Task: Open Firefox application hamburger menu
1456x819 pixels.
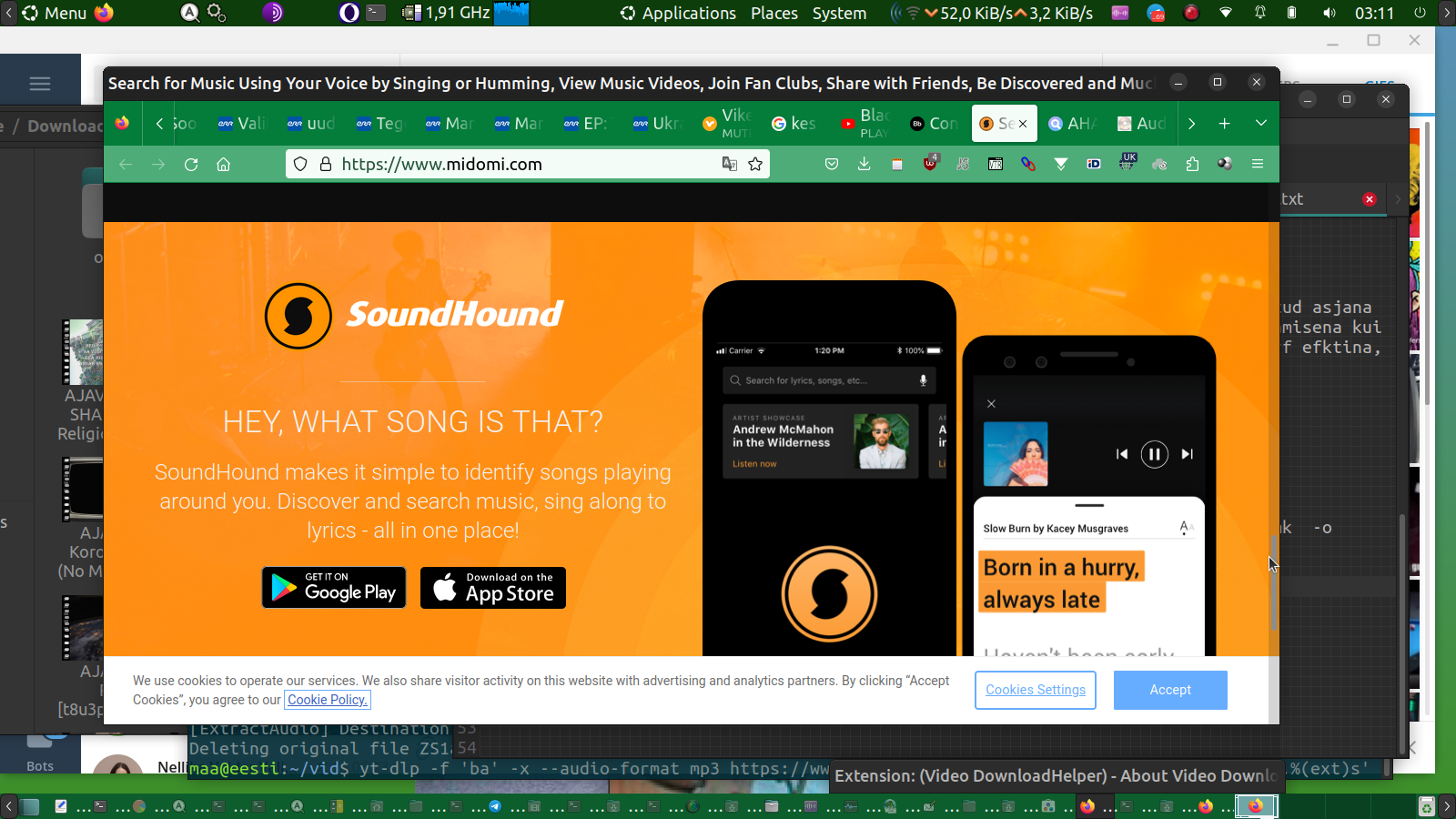Action: click(x=1258, y=165)
